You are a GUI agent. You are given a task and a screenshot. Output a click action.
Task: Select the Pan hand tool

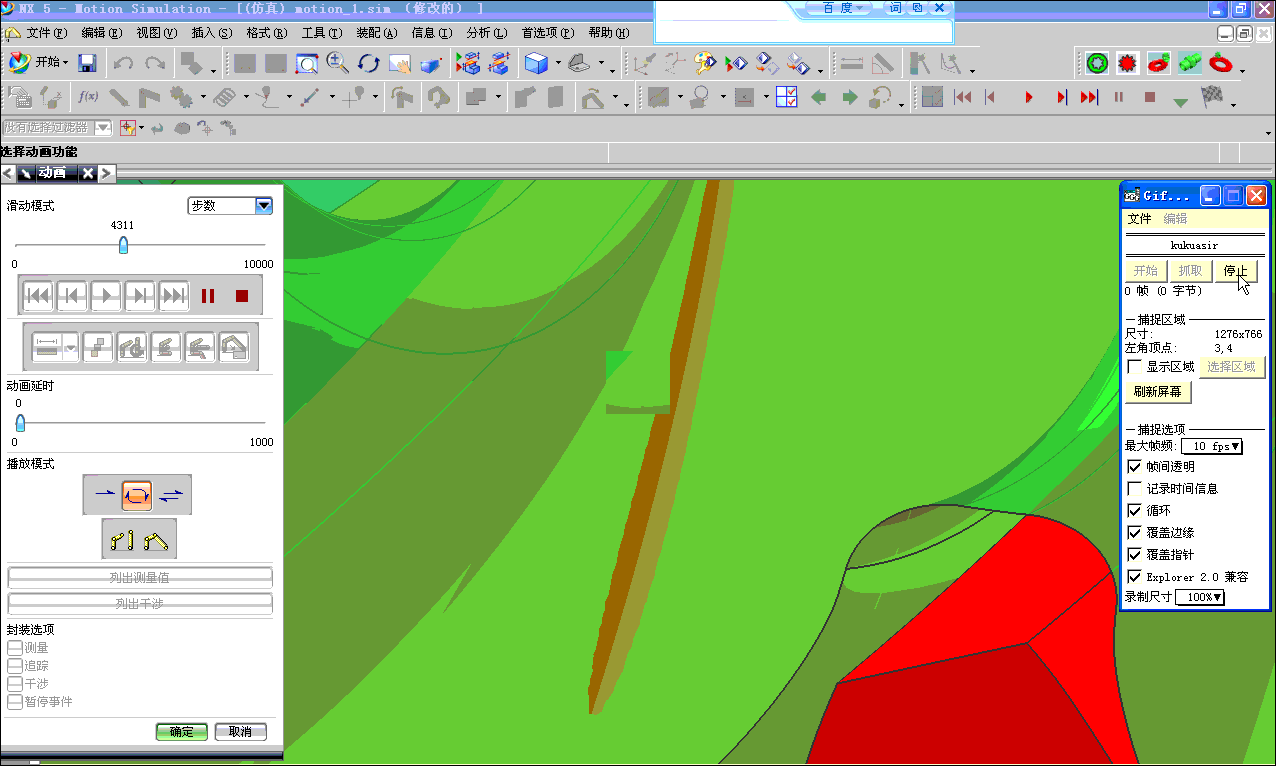pos(400,63)
